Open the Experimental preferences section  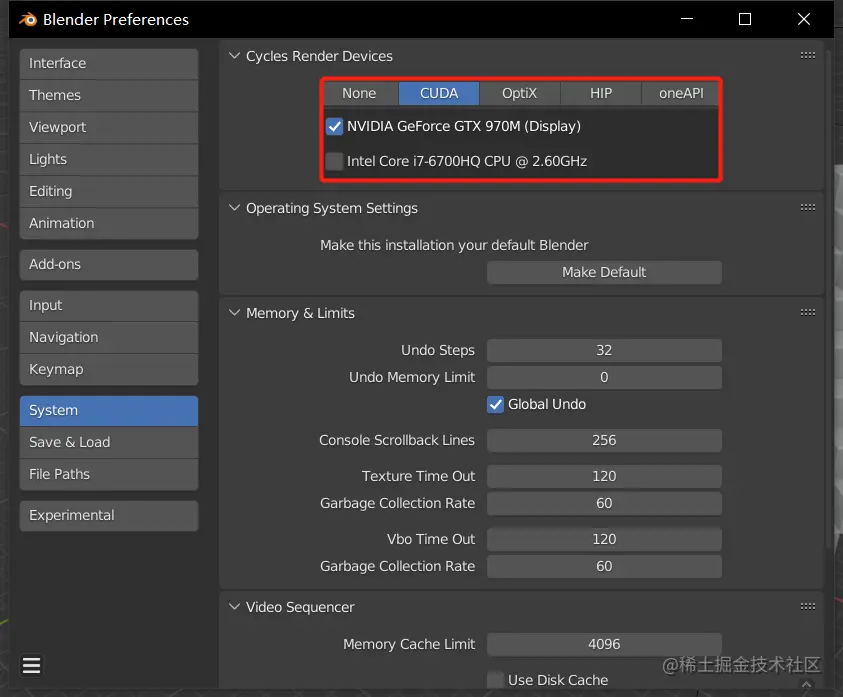pyautogui.click(x=109, y=516)
